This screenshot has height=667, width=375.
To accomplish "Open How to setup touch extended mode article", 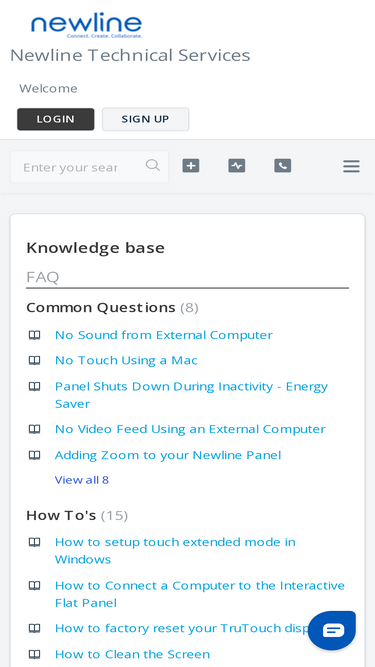I will [175, 550].
